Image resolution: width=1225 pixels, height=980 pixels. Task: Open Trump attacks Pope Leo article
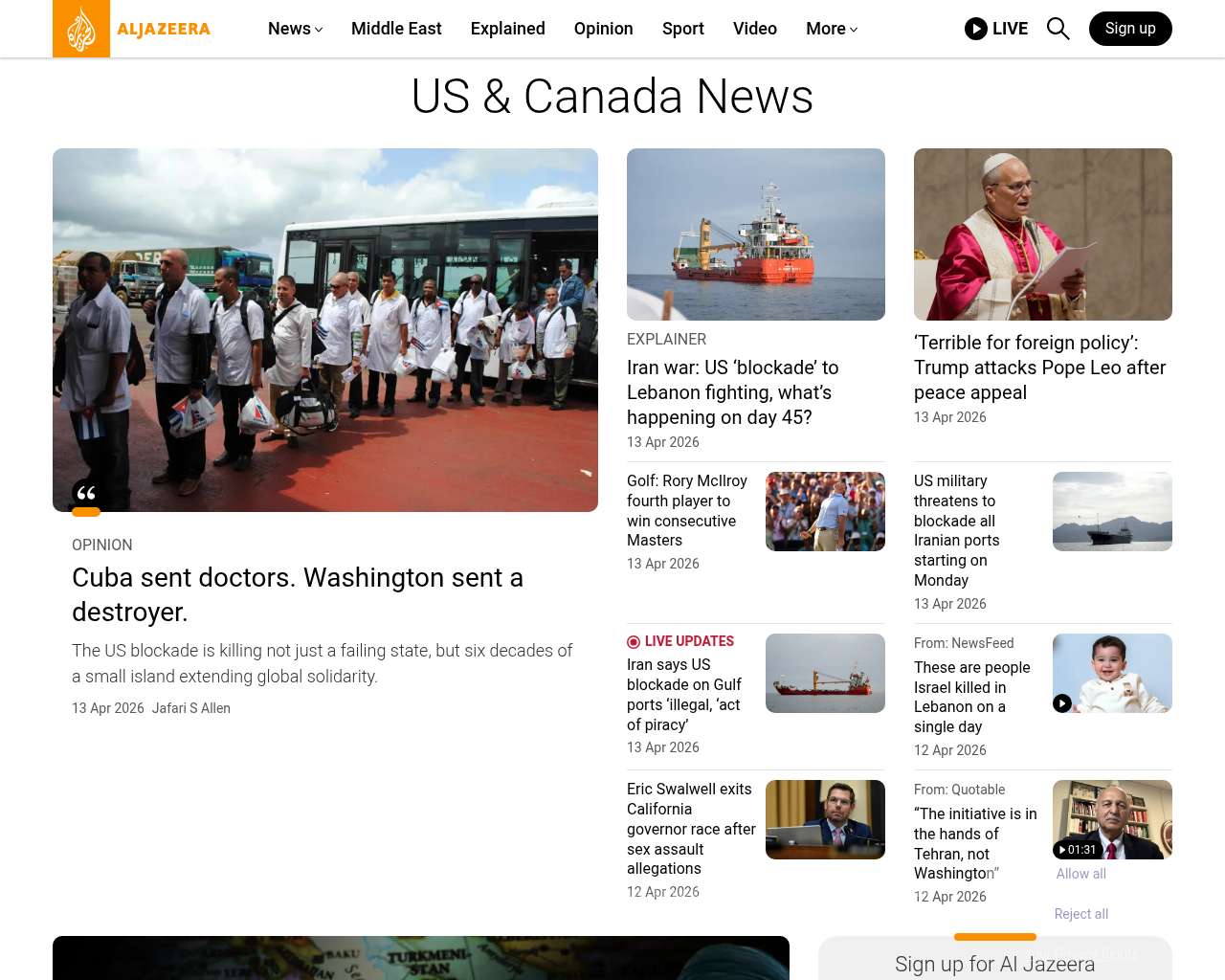[x=1040, y=367]
